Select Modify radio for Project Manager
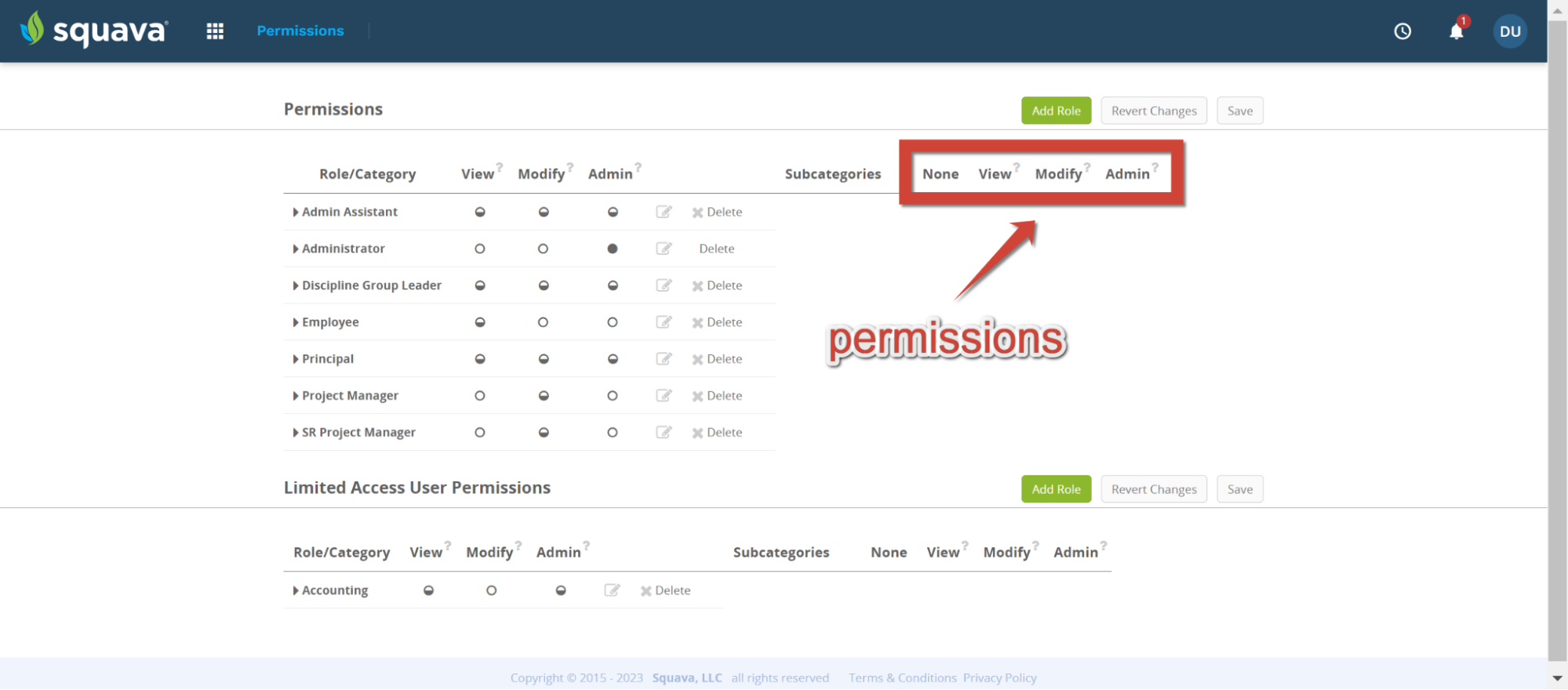Viewport: 1568px width, 690px height. coord(543,396)
